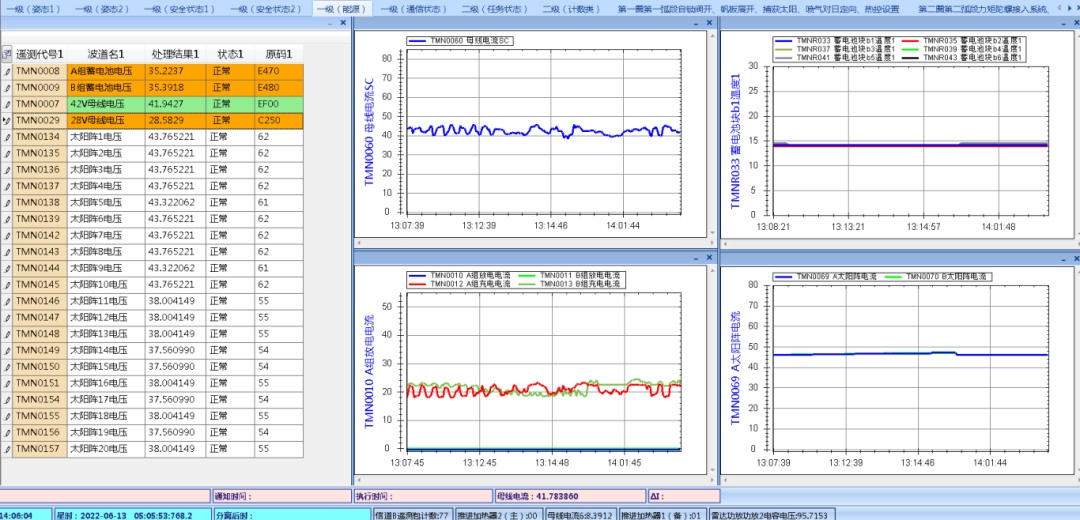Open the 一级（安全状态2）tab
This screenshot has height=520, width=1080.
(x=266, y=9)
